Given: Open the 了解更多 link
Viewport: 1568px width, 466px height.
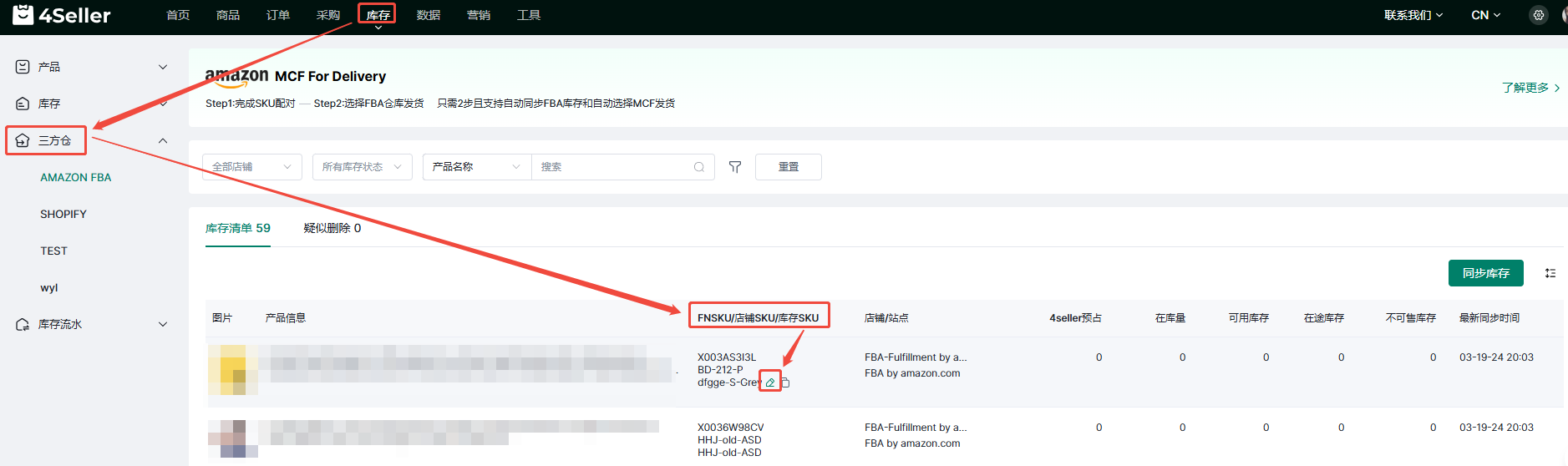Looking at the screenshot, I should (x=1530, y=88).
